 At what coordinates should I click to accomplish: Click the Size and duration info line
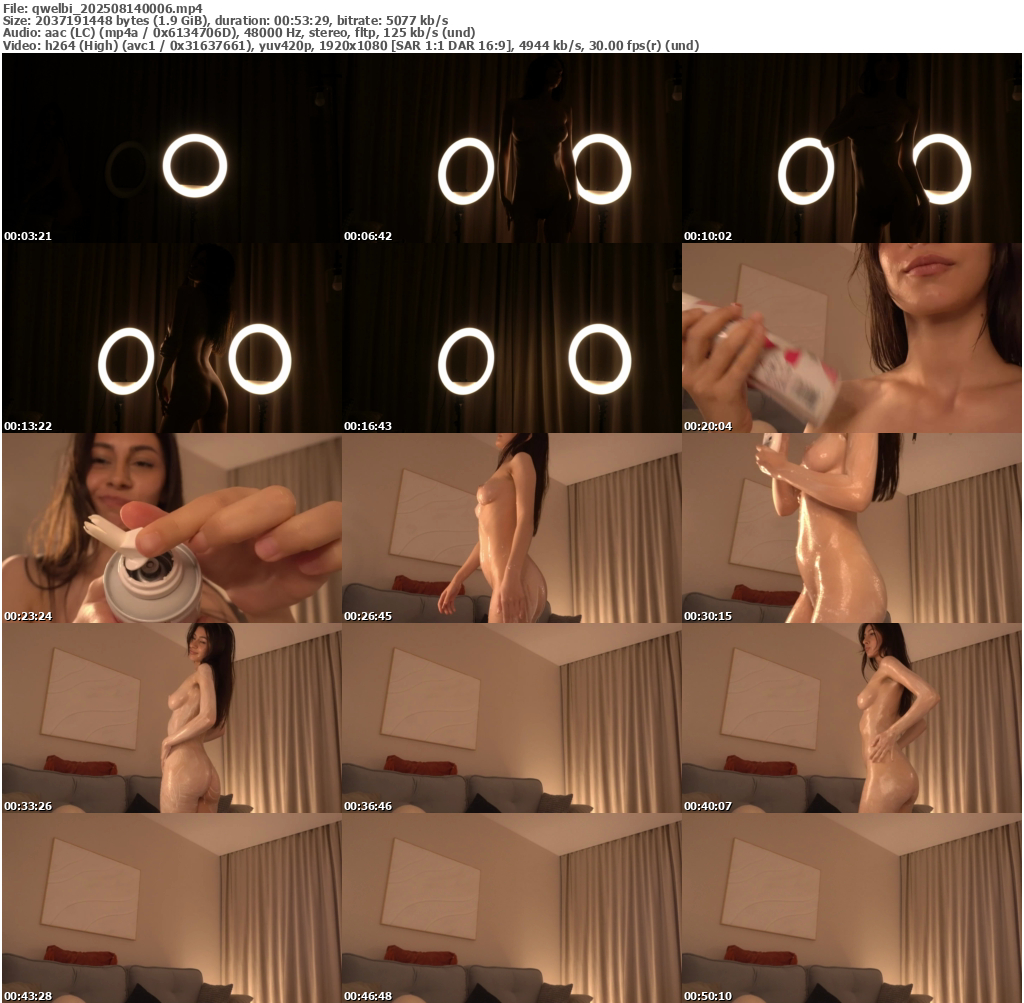tap(225, 20)
